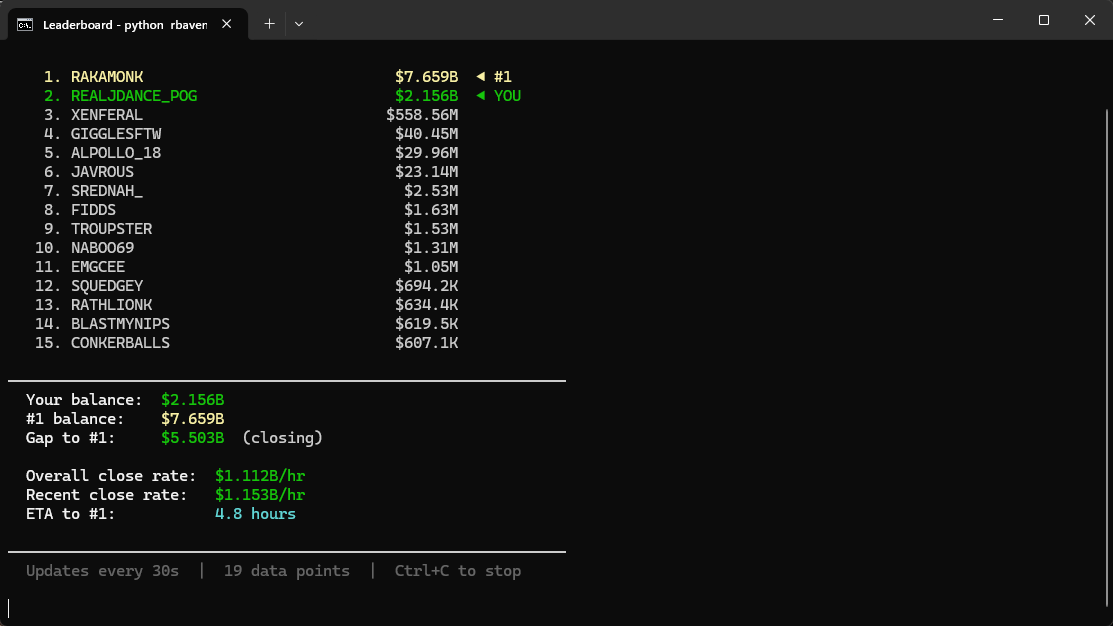
Task: Click the $619.5K balance value
Action: 427,324
